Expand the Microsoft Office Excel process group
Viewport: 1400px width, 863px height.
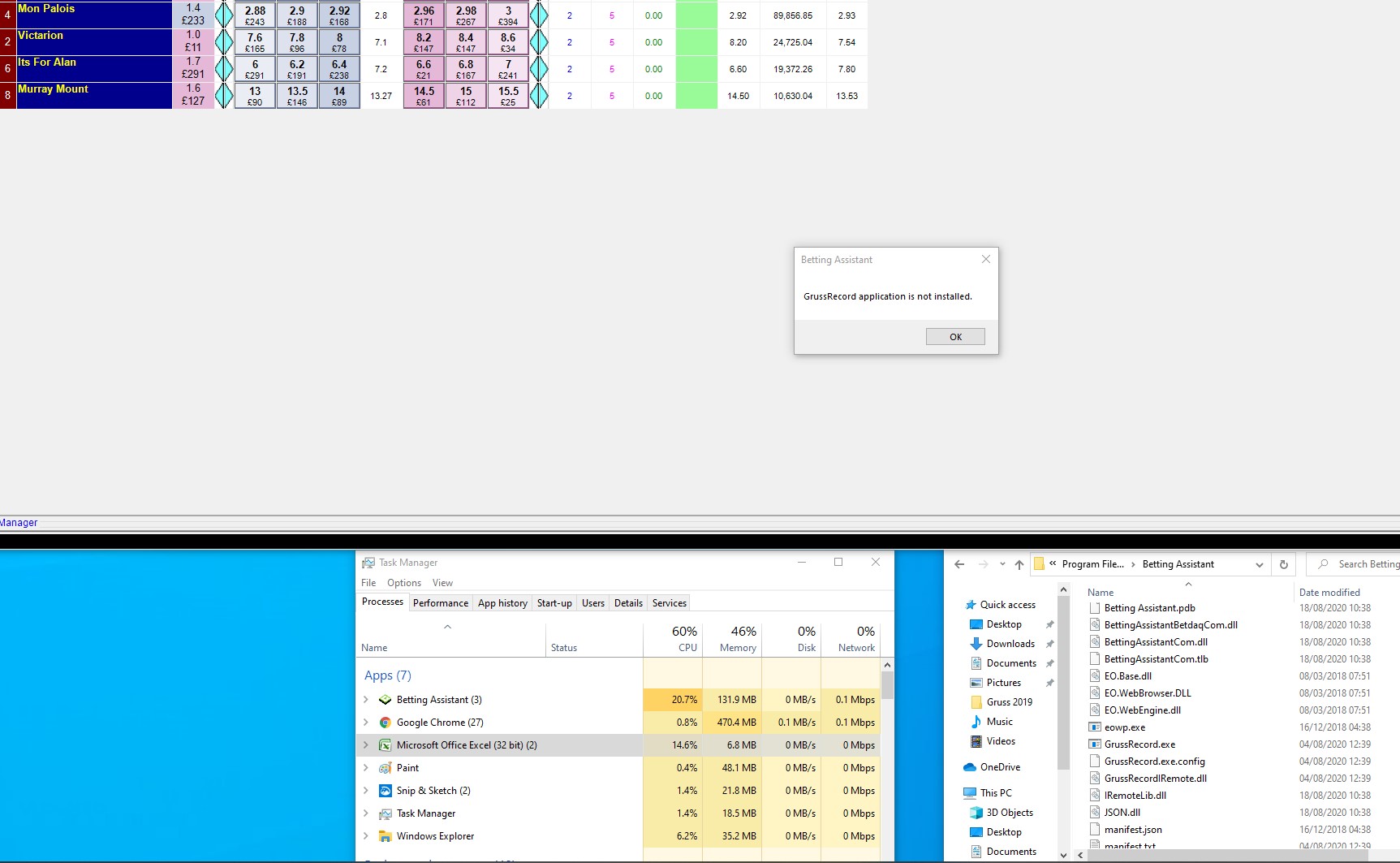click(366, 745)
